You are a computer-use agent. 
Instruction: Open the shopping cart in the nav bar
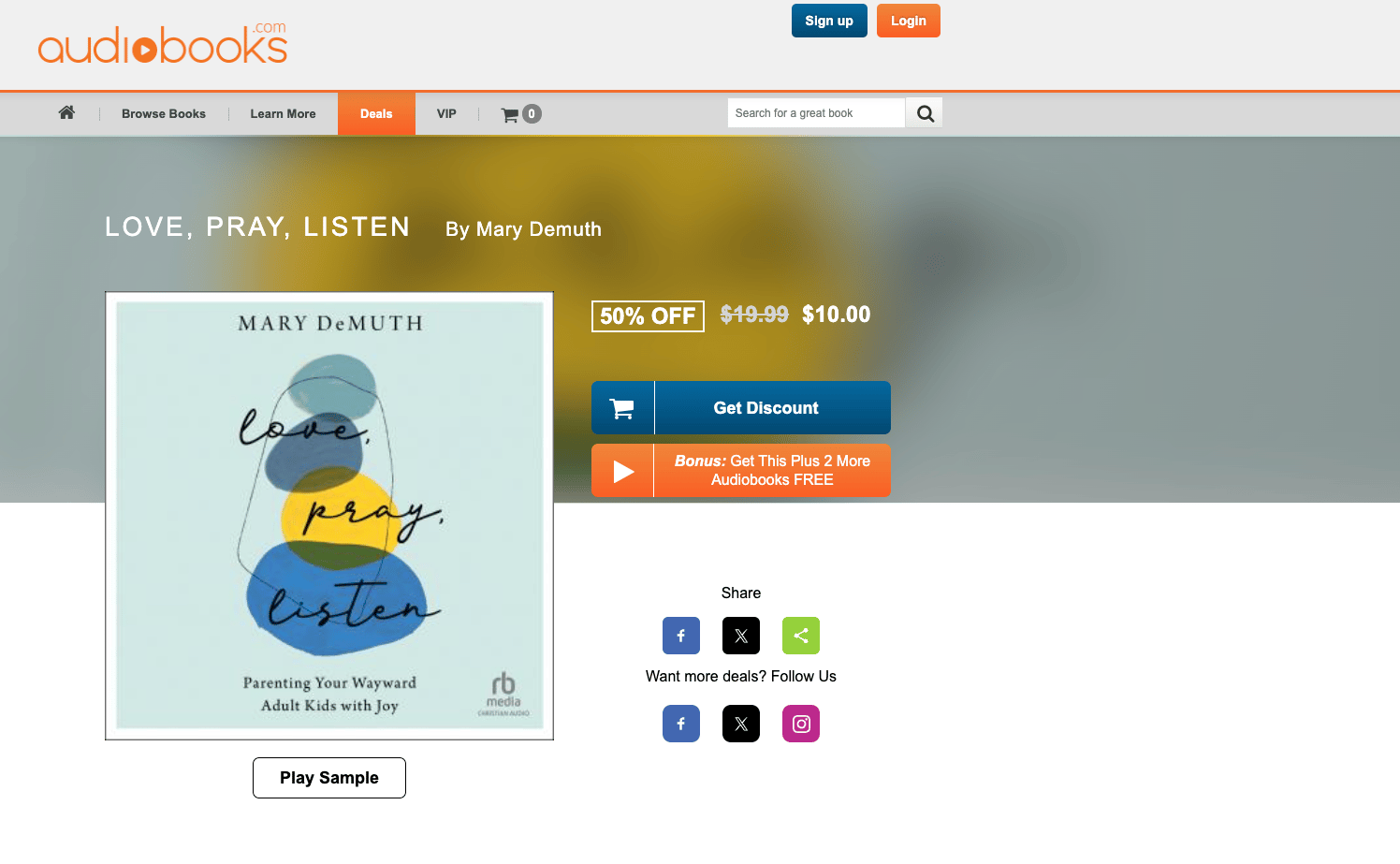521,114
